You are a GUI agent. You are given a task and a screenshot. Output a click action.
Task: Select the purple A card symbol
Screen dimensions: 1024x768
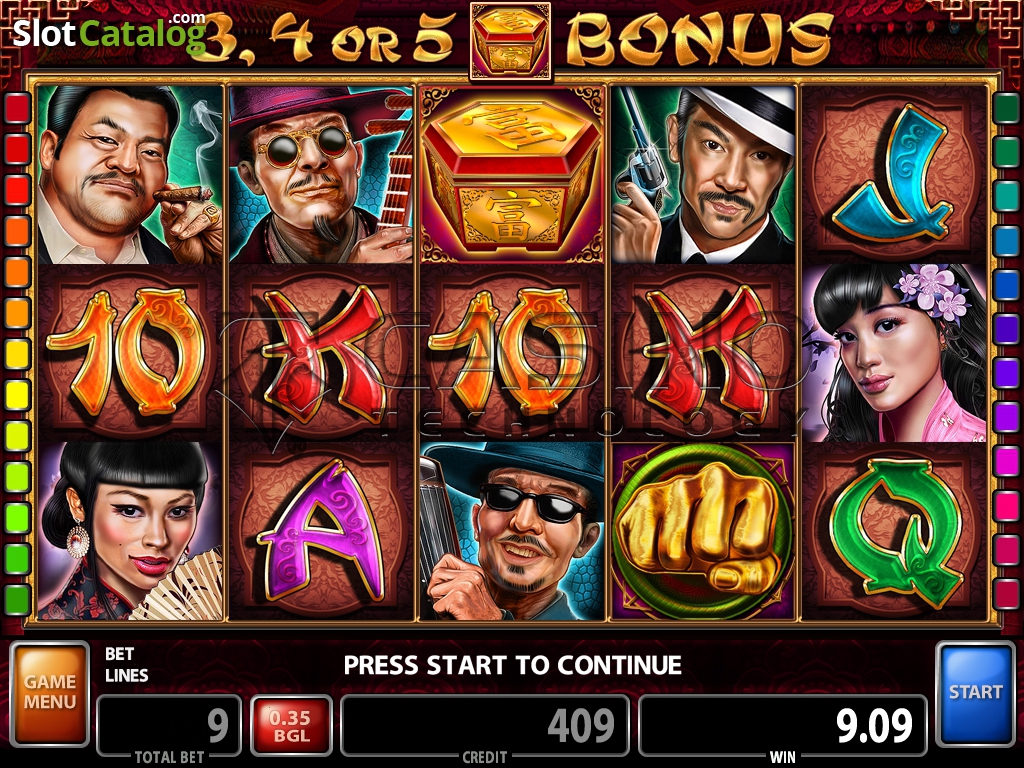tap(321, 531)
